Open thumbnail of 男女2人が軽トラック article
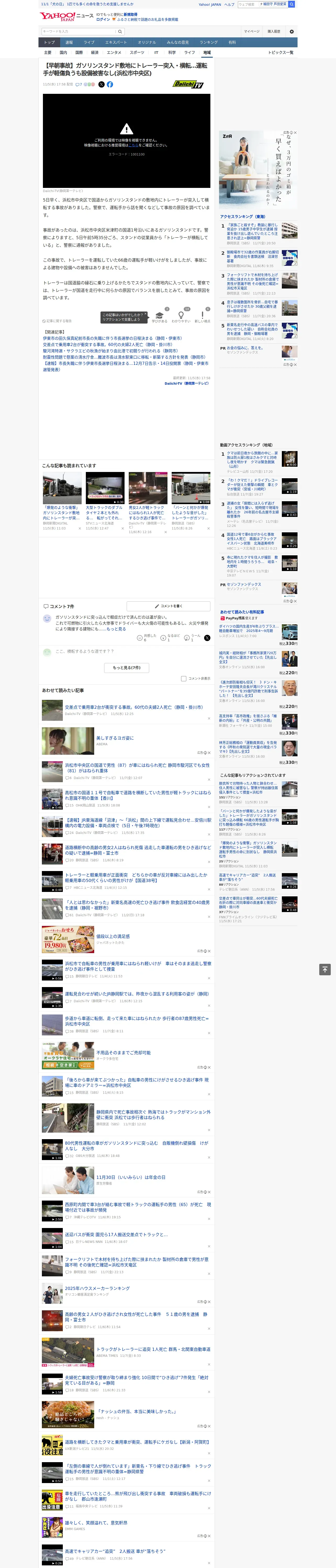The image size is (336, 1568). point(148,488)
